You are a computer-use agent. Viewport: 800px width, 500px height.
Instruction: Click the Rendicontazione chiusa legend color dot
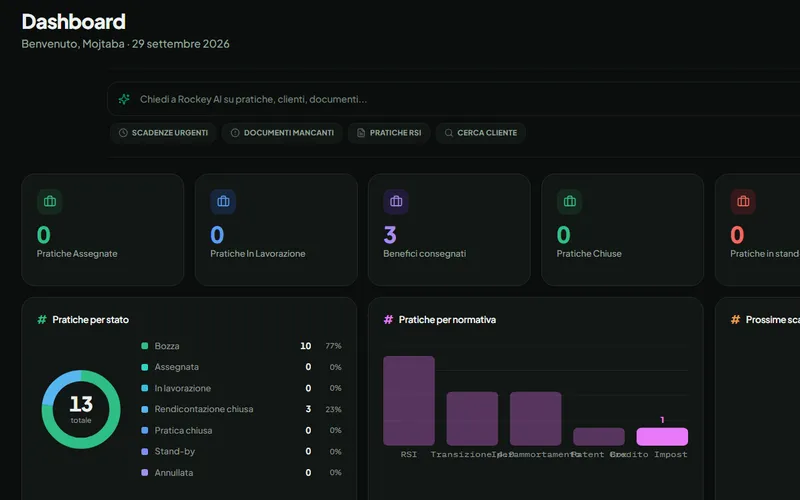tap(144, 409)
